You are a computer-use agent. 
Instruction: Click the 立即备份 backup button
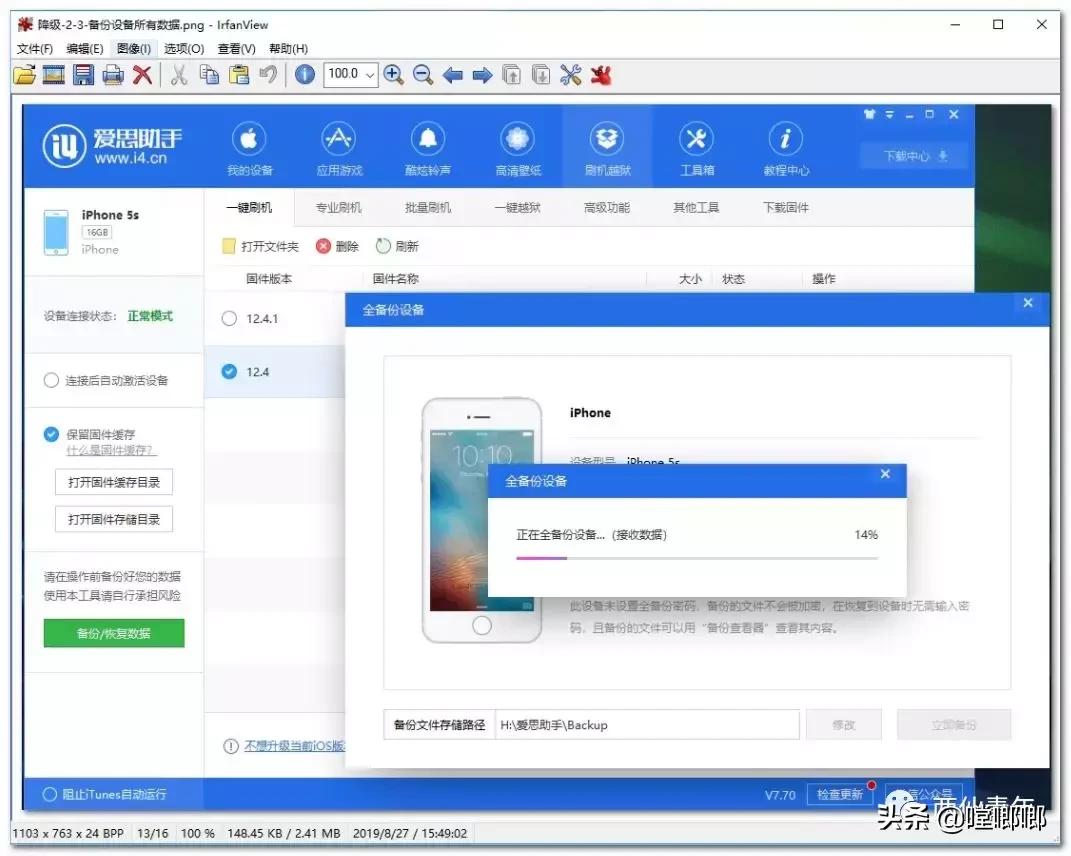coord(952,724)
